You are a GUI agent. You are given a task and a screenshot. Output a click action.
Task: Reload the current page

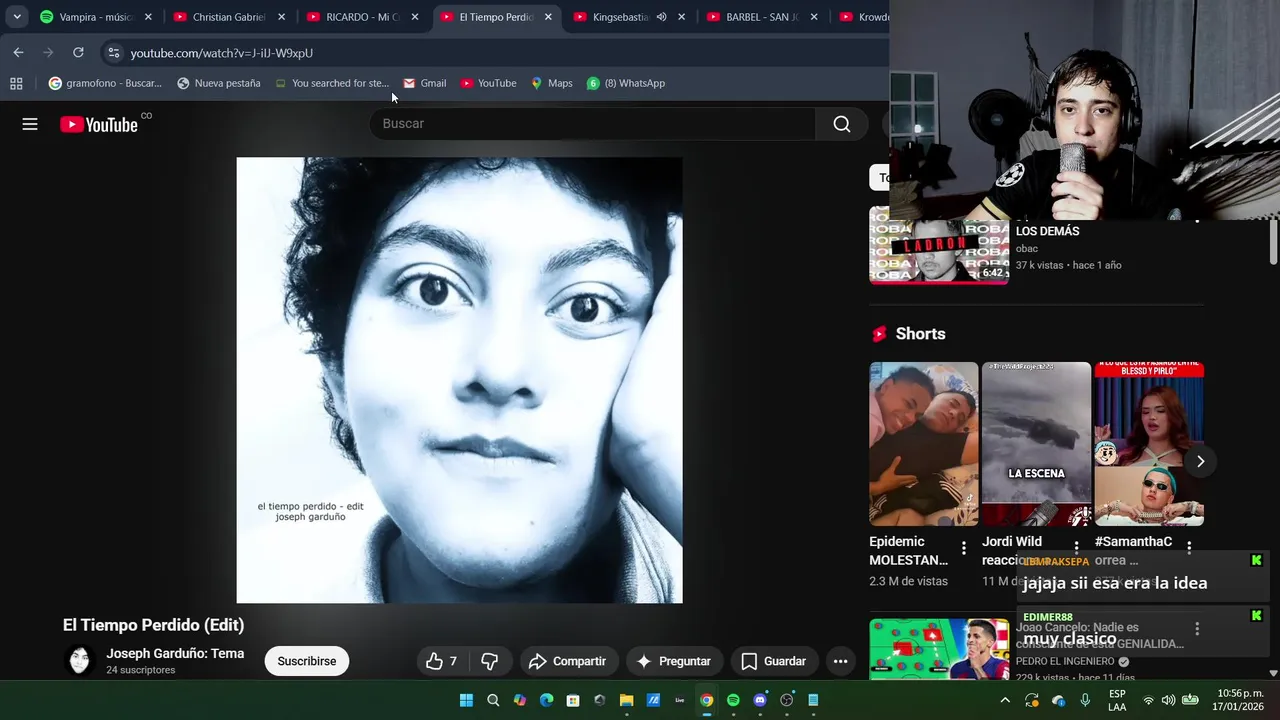click(x=78, y=53)
